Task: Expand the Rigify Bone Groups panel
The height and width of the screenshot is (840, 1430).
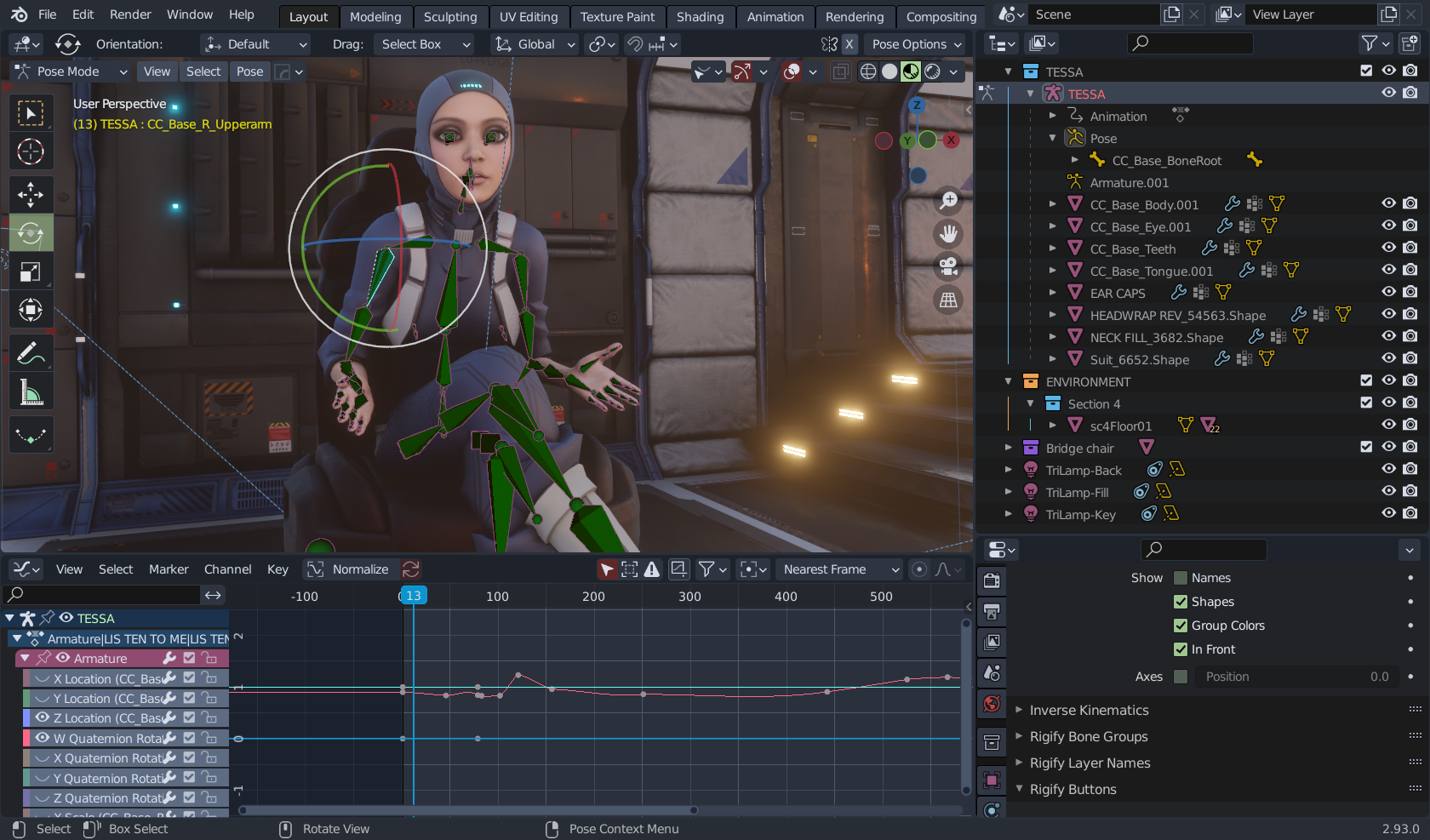Action: coord(1089,736)
